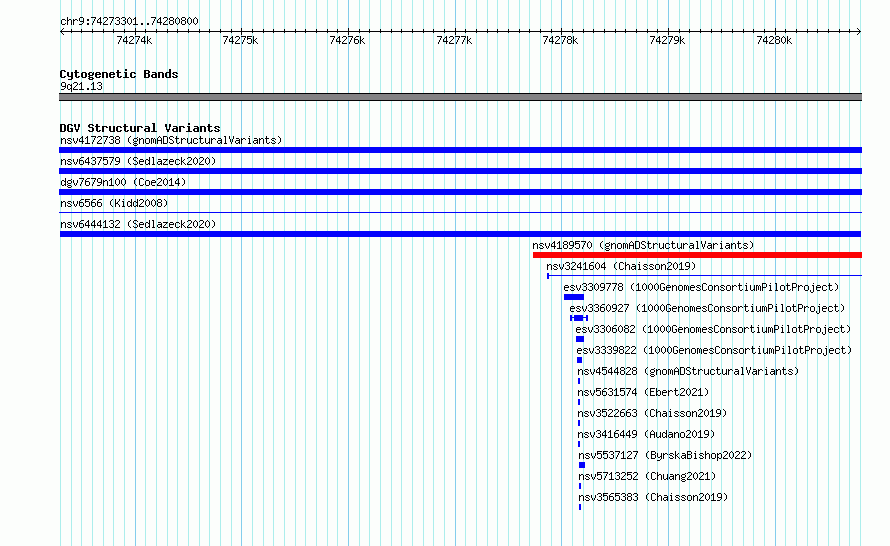This screenshot has width=890, height=546.
Task: Click the blue bar under nsv6444132
Action: (460, 234)
